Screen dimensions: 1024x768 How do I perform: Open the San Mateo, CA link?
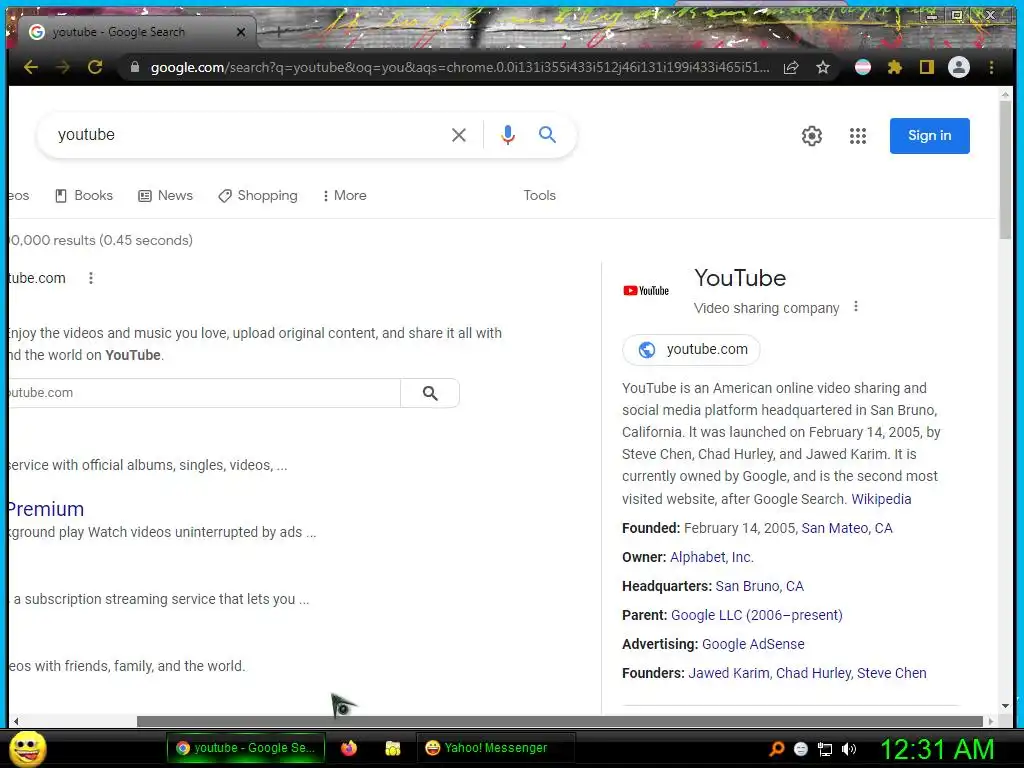tap(846, 528)
